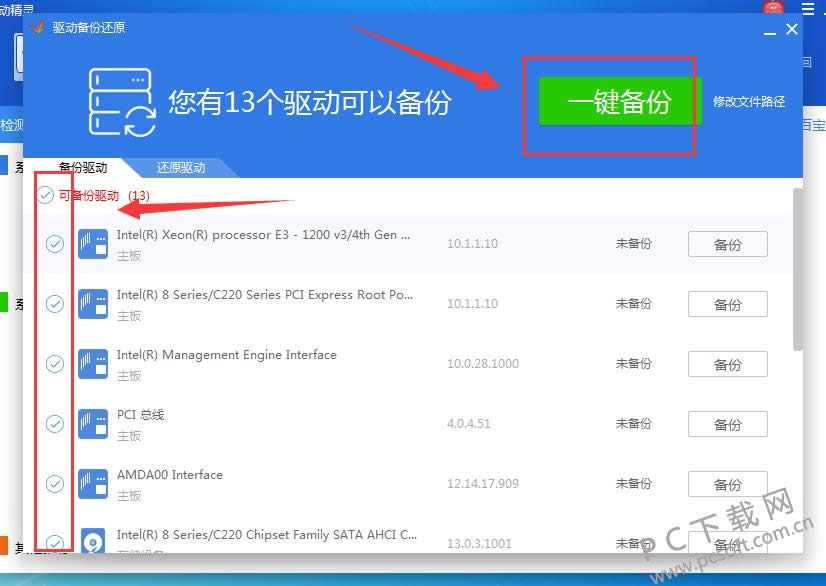Click the red notification icon in the title bar
This screenshot has width=826, height=586.
coord(774,8)
